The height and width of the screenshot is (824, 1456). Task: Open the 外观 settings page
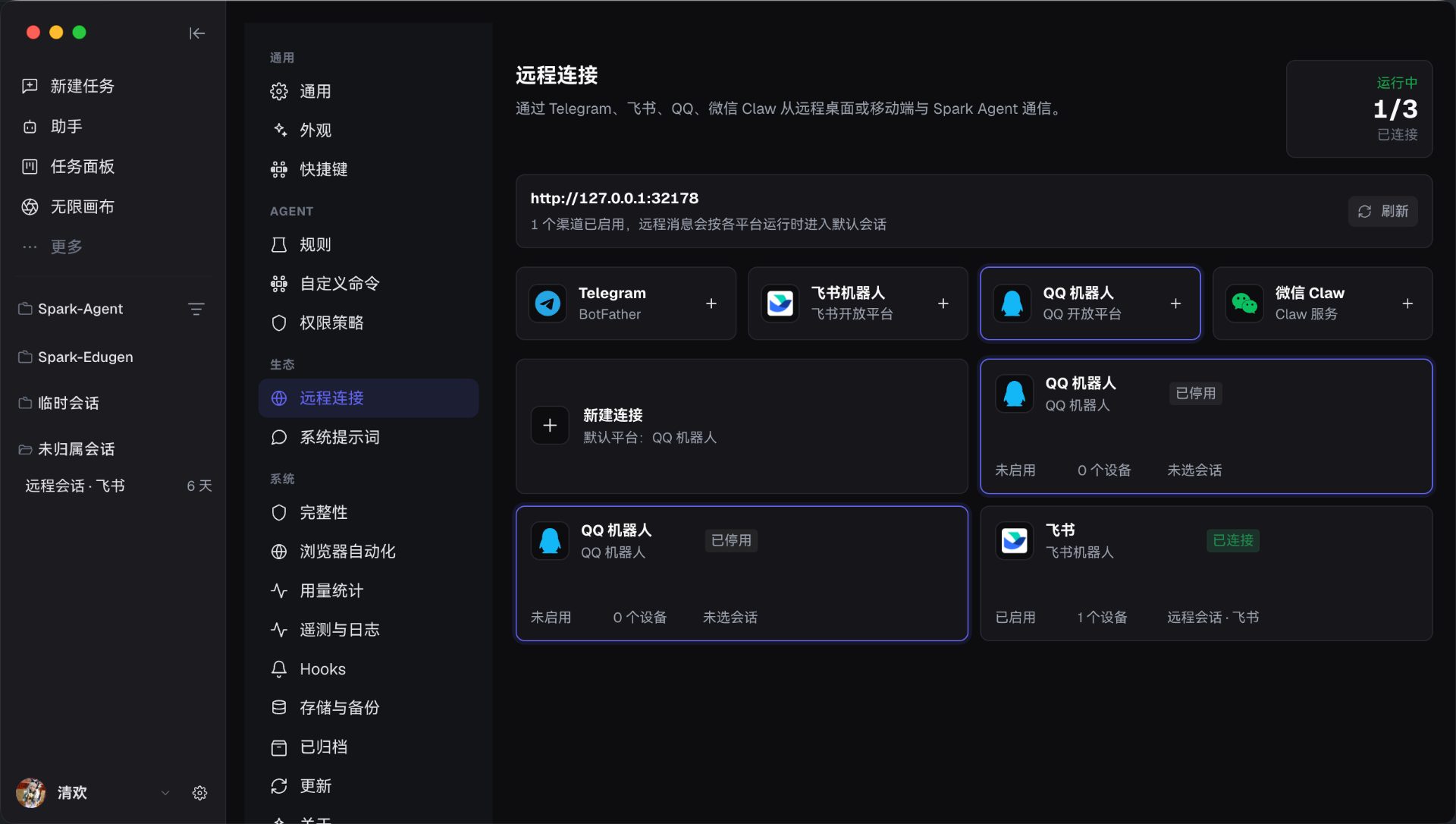tap(369, 130)
